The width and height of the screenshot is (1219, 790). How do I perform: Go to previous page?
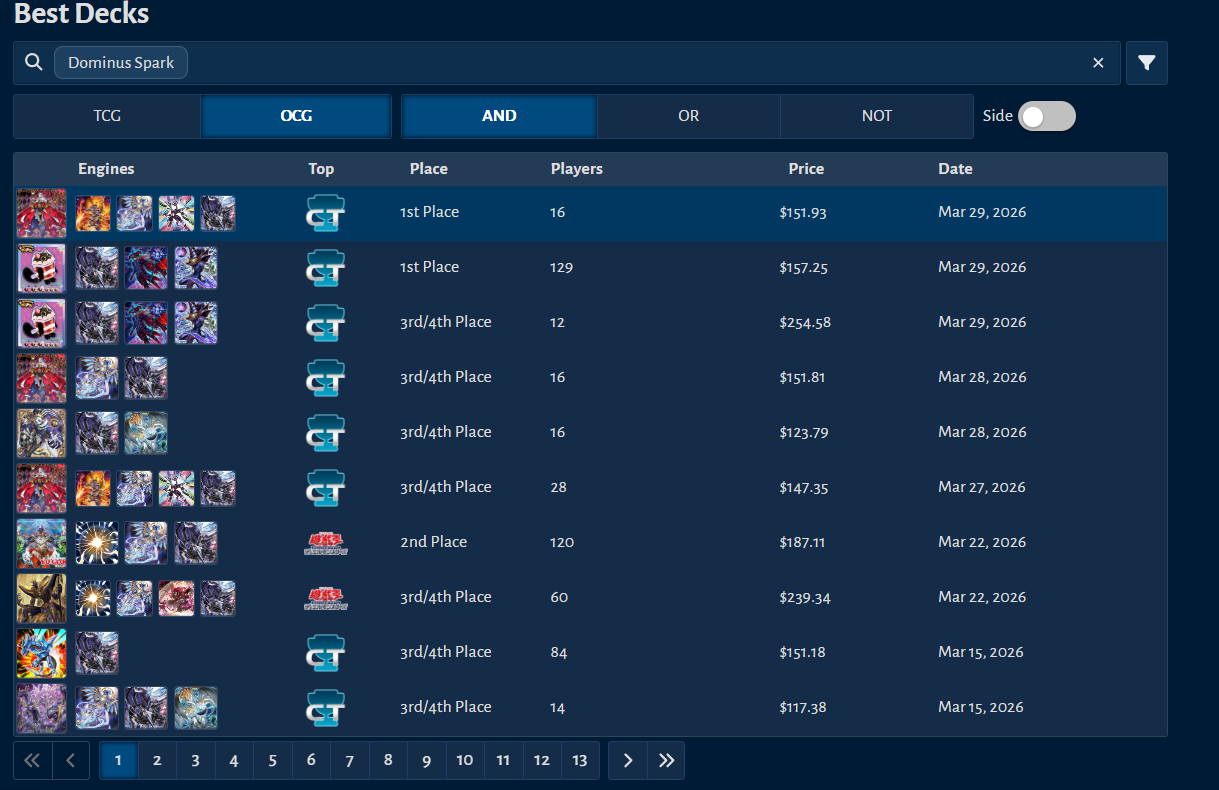coord(70,760)
